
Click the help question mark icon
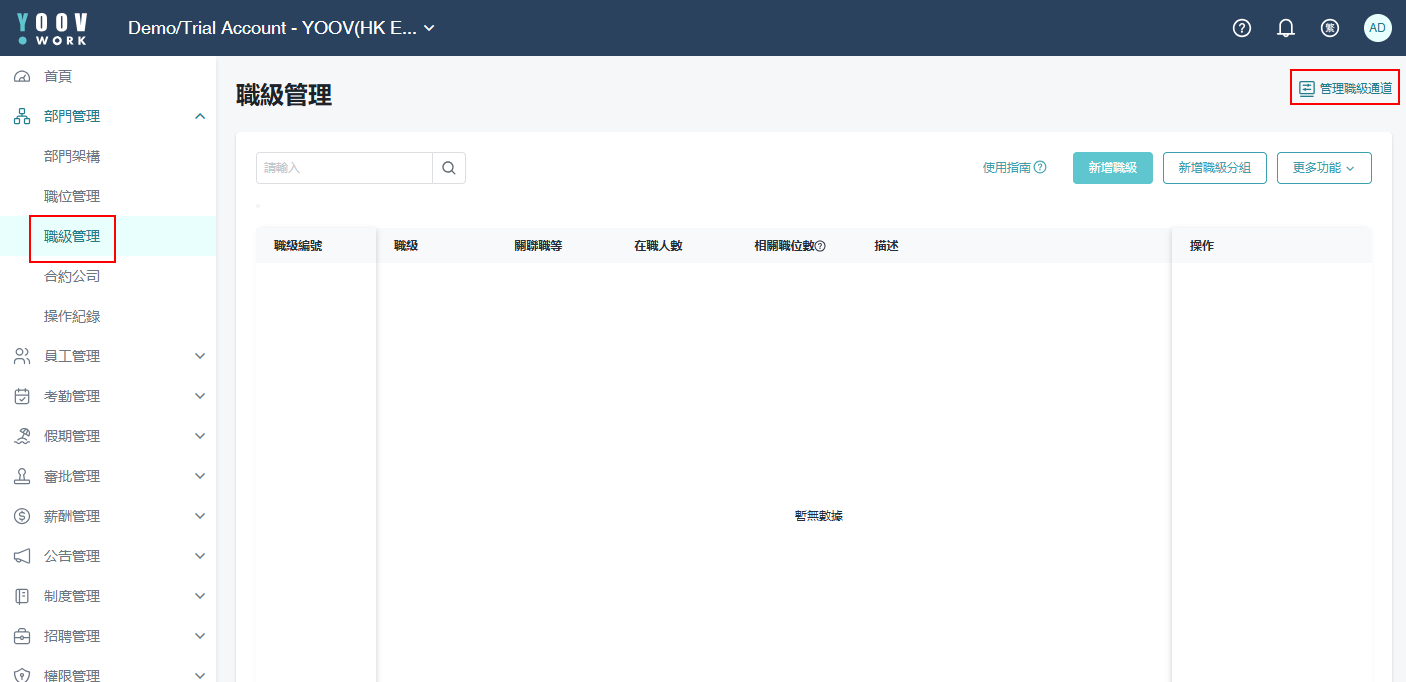click(x=1242, y=28)
